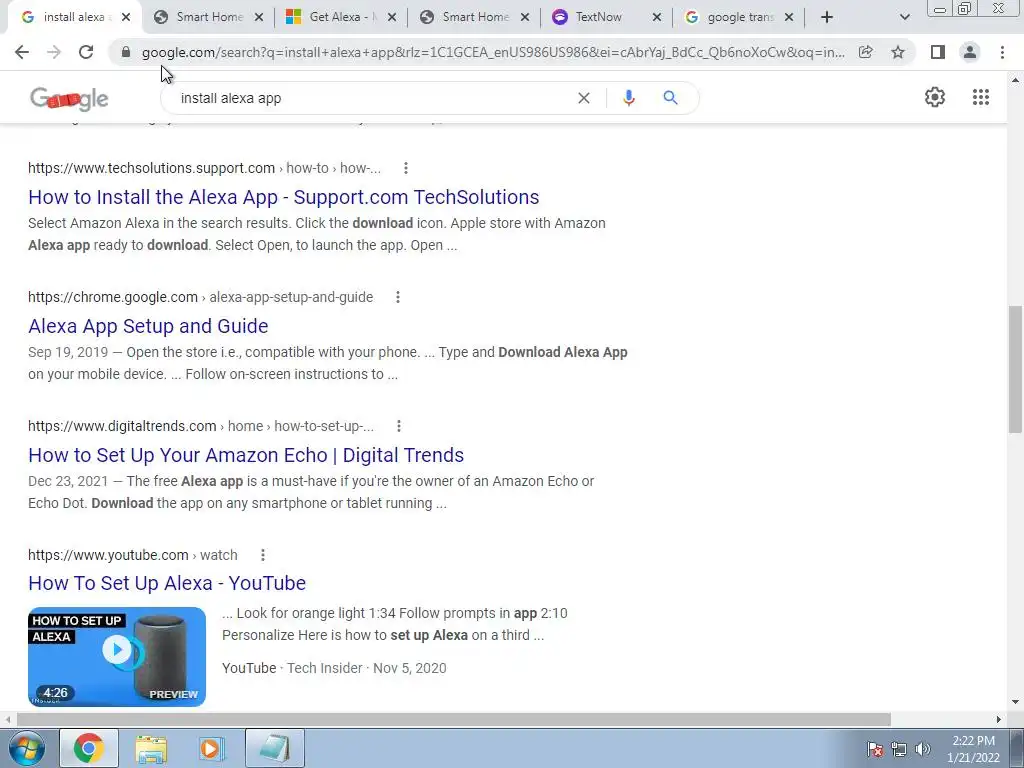Clear the search box text

(584, 98)
